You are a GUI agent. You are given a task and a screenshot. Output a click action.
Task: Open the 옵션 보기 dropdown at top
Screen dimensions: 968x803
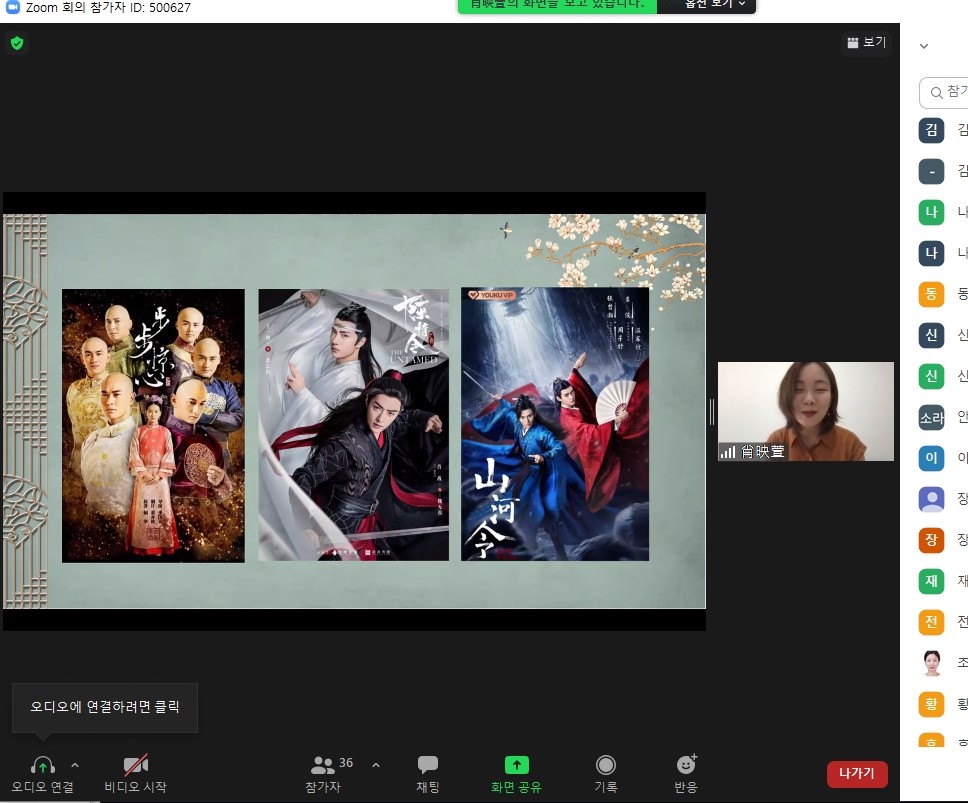pyautogui.click(x=706, y=5)
